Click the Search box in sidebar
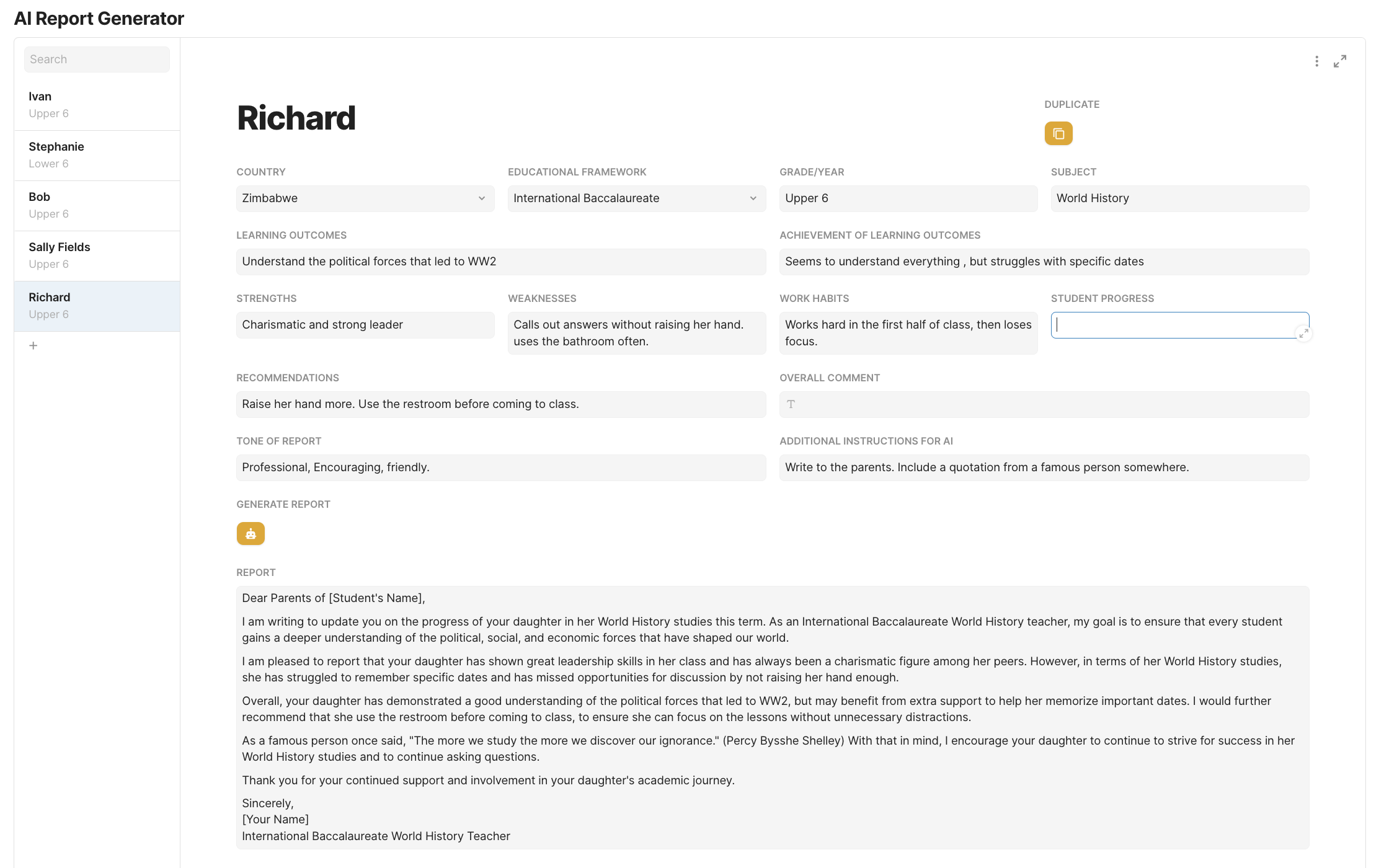Viewport: 1384px width, 868px height. tap(97, 60)
